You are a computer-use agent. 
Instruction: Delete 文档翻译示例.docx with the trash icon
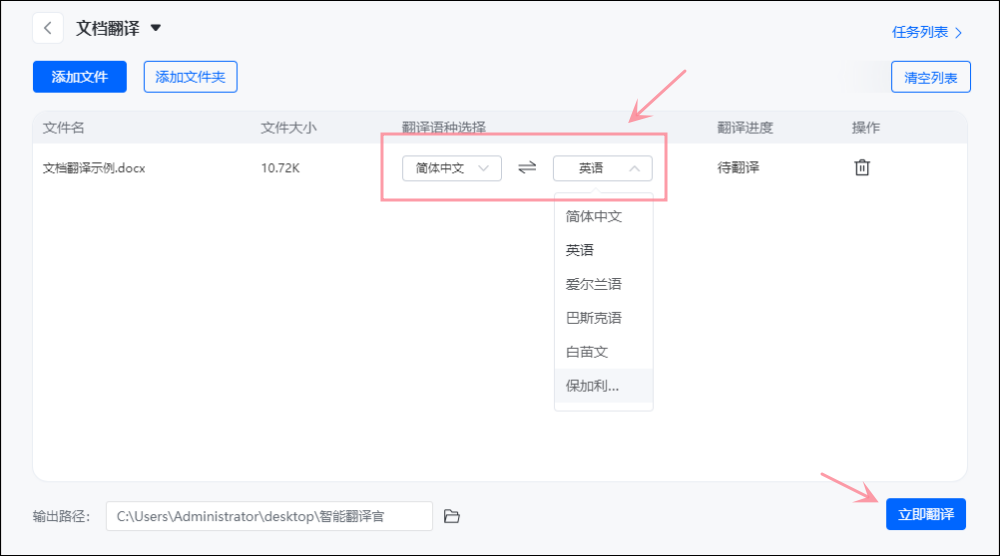862,168
